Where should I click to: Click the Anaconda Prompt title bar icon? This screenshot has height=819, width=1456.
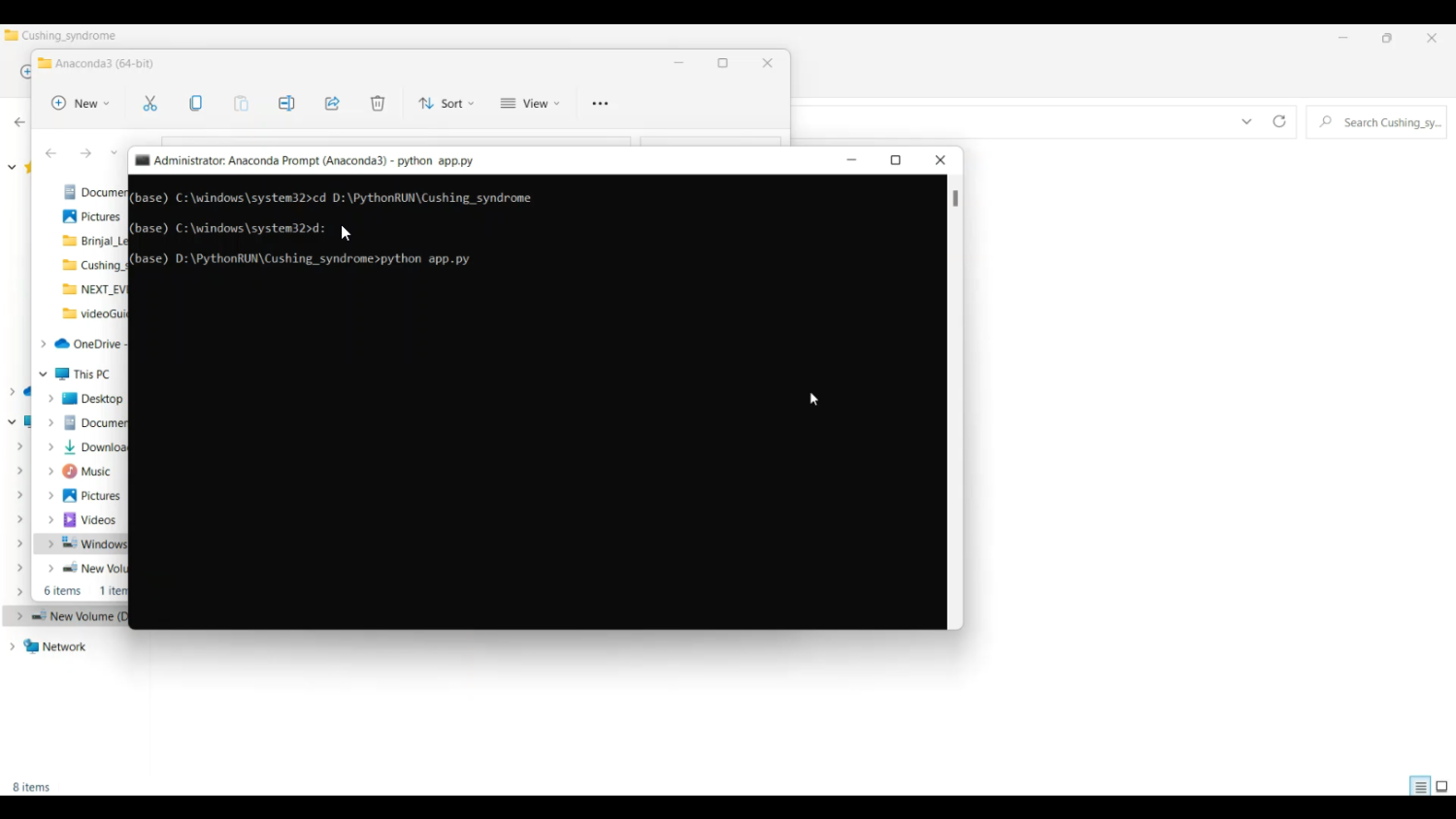(x=143, y=161)
